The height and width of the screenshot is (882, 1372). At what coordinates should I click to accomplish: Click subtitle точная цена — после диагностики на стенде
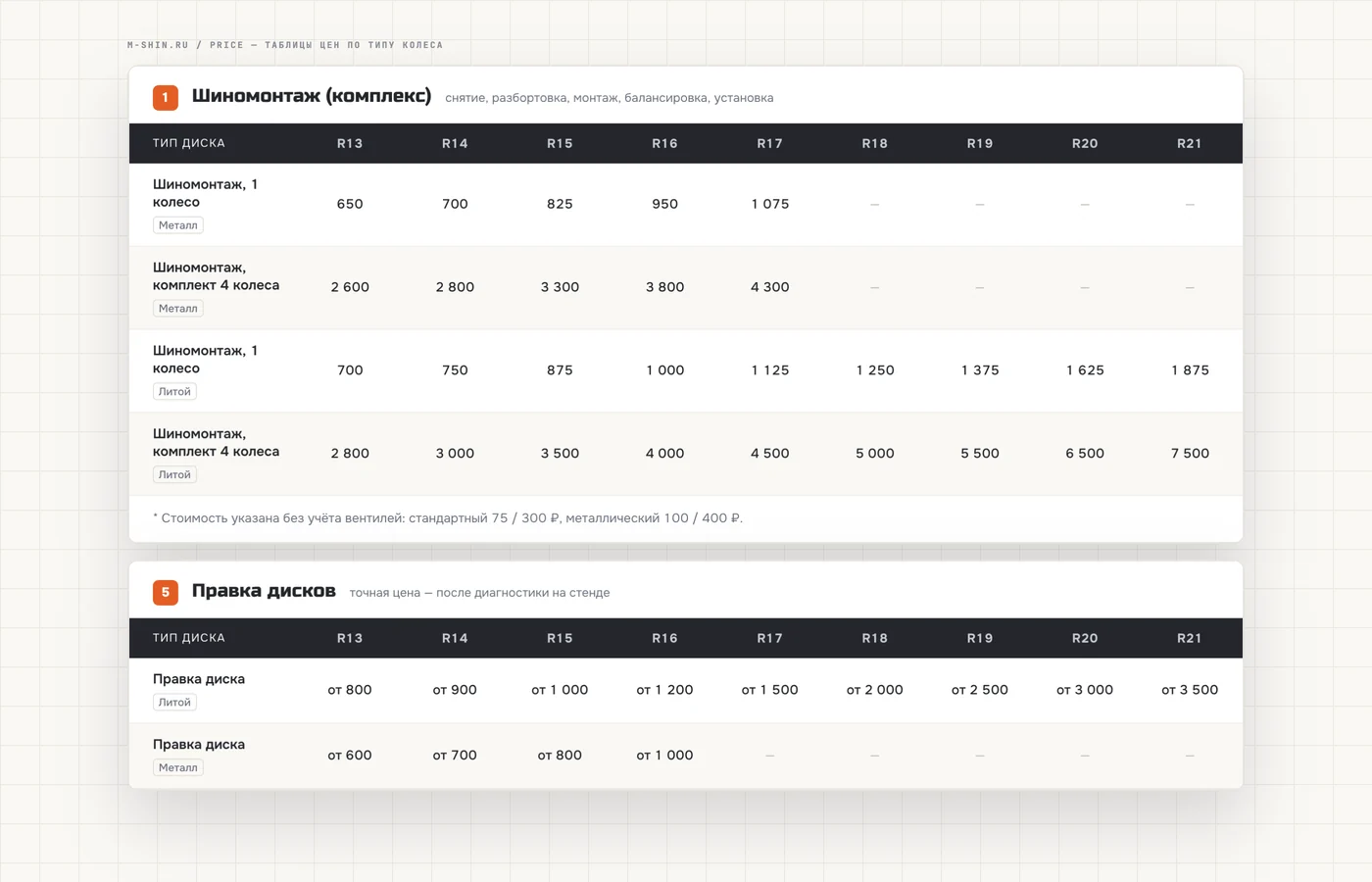pos(479,593)
